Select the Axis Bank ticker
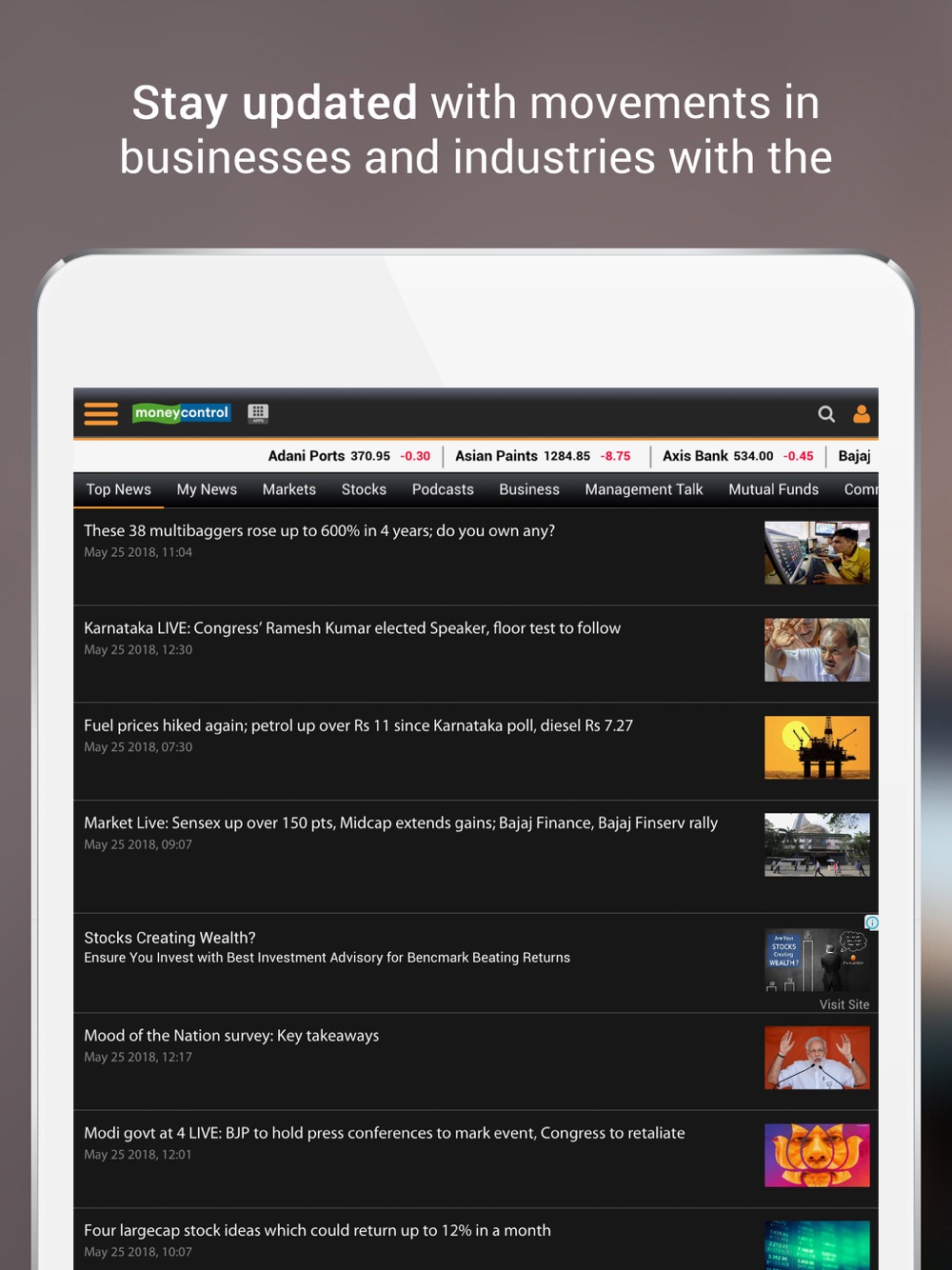This screenshot has height=1270, width=952. (738, 456)
